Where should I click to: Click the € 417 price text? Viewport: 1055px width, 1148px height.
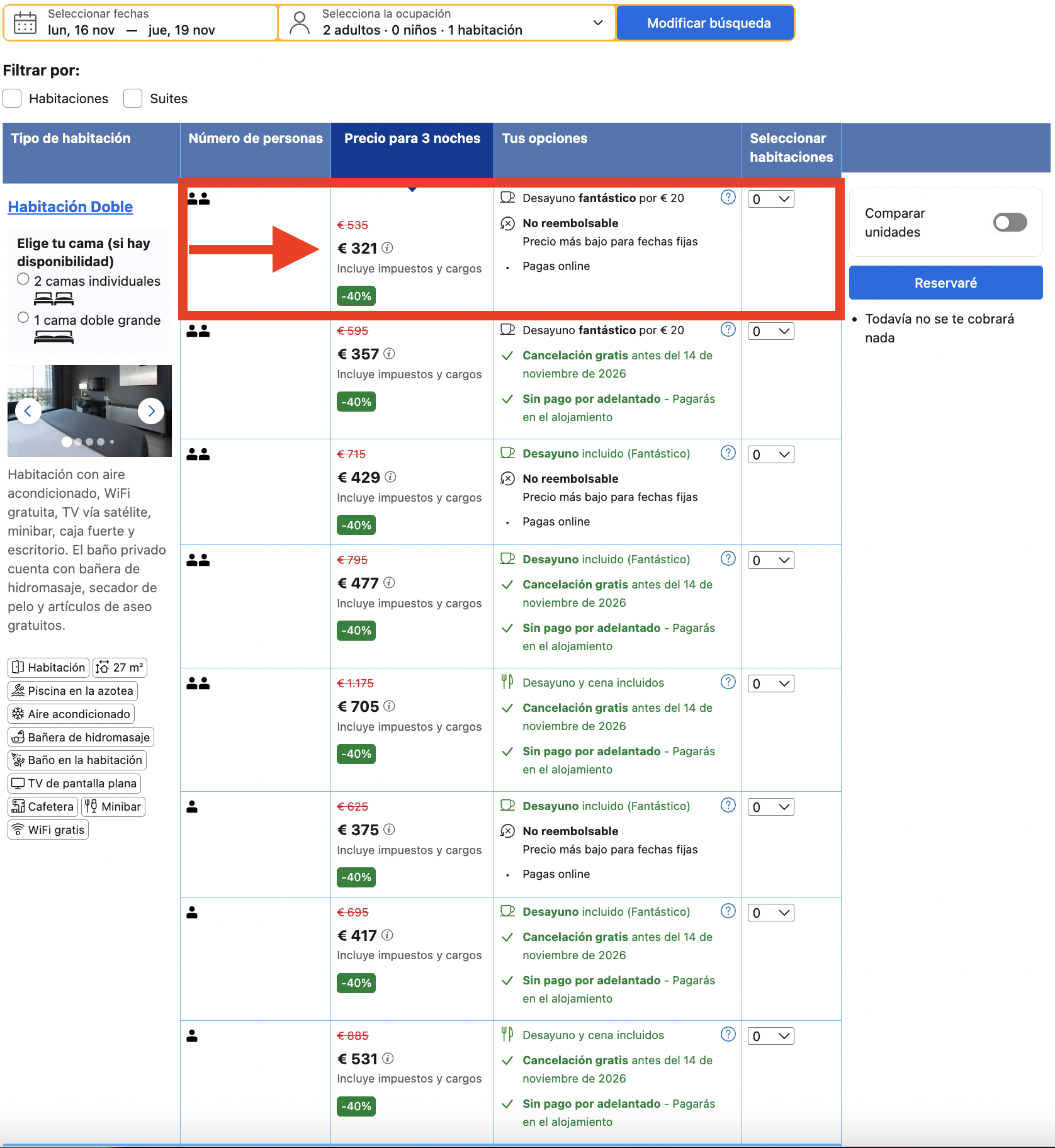(358, 936)
